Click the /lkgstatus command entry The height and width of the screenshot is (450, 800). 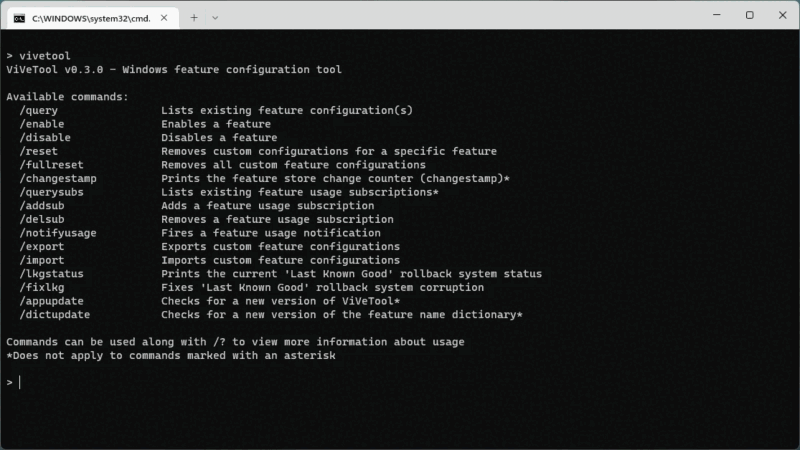[51, 274]
